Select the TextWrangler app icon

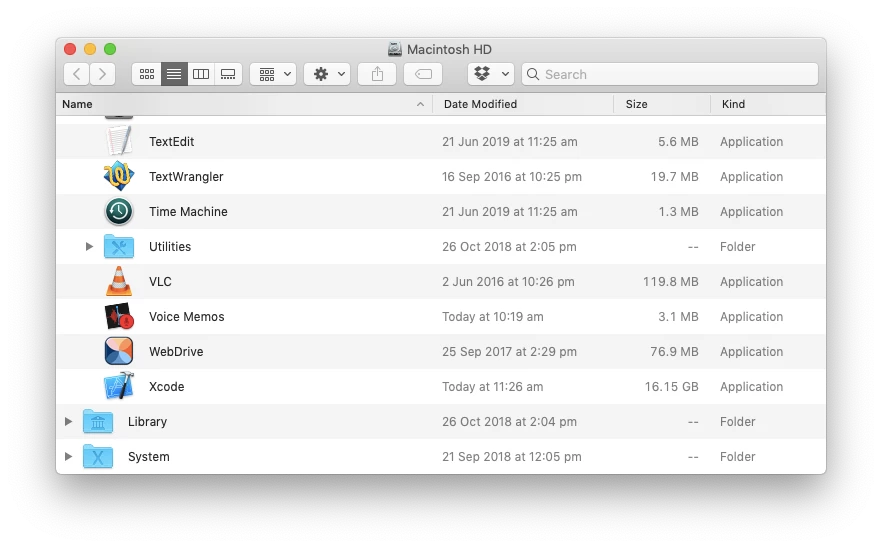point(119,176)
